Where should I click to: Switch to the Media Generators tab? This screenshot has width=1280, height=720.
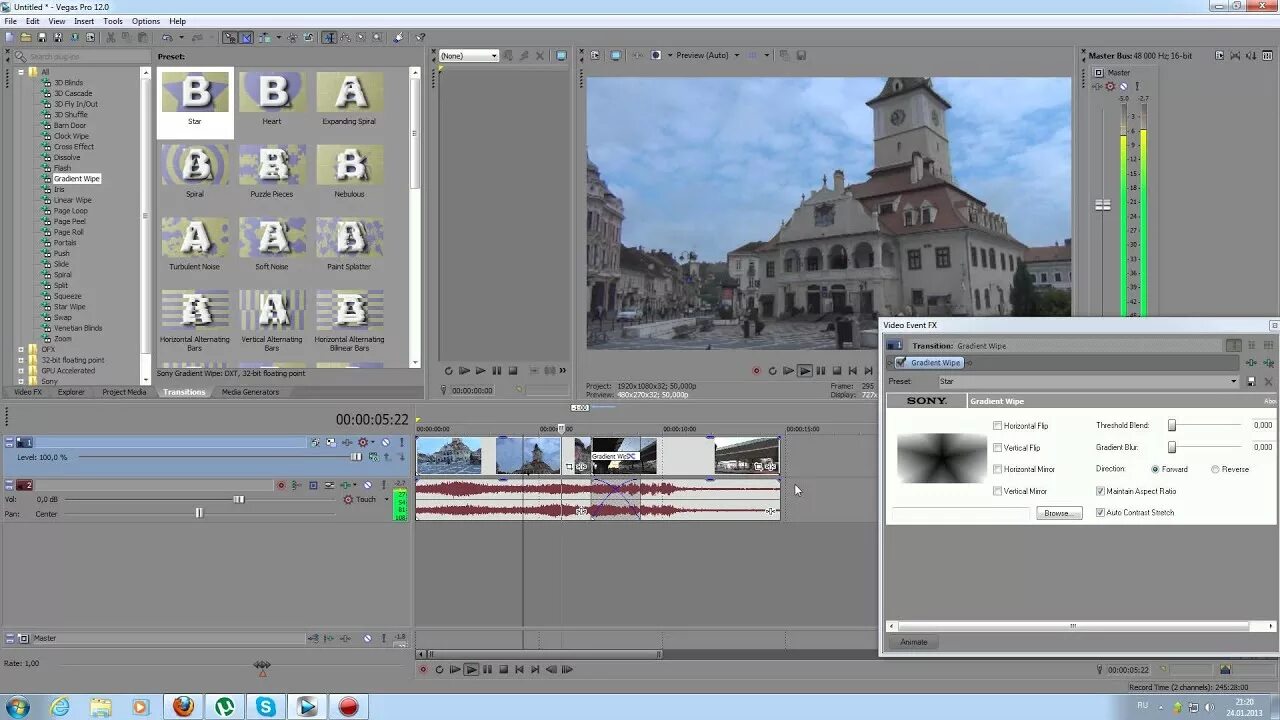click(x=250, y=391)
